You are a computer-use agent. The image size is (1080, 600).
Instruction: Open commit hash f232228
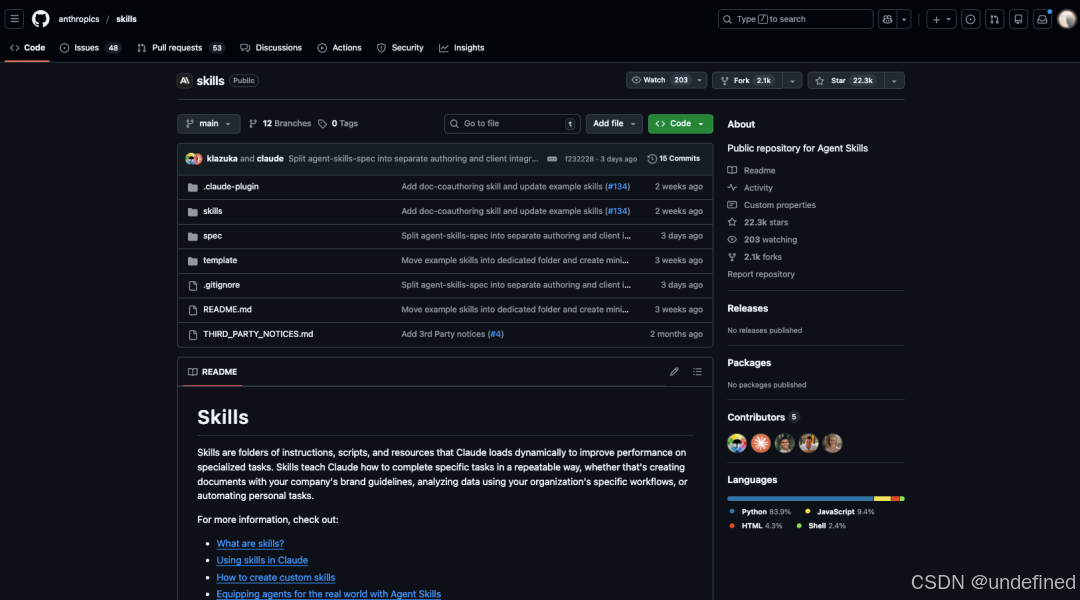(x=579, y=158)
